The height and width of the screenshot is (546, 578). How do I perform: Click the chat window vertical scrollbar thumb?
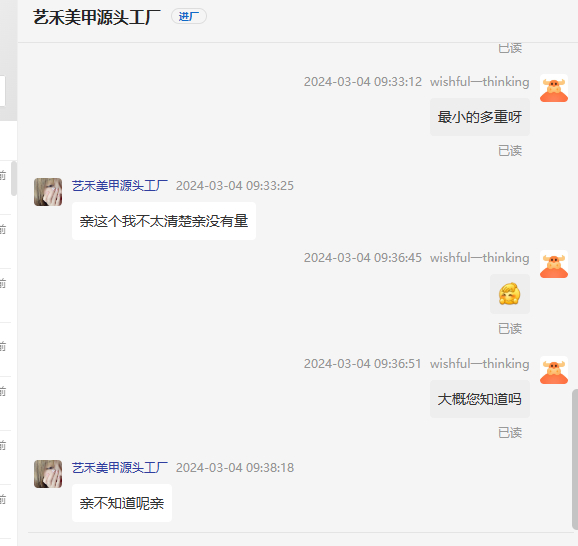[575, 459]
